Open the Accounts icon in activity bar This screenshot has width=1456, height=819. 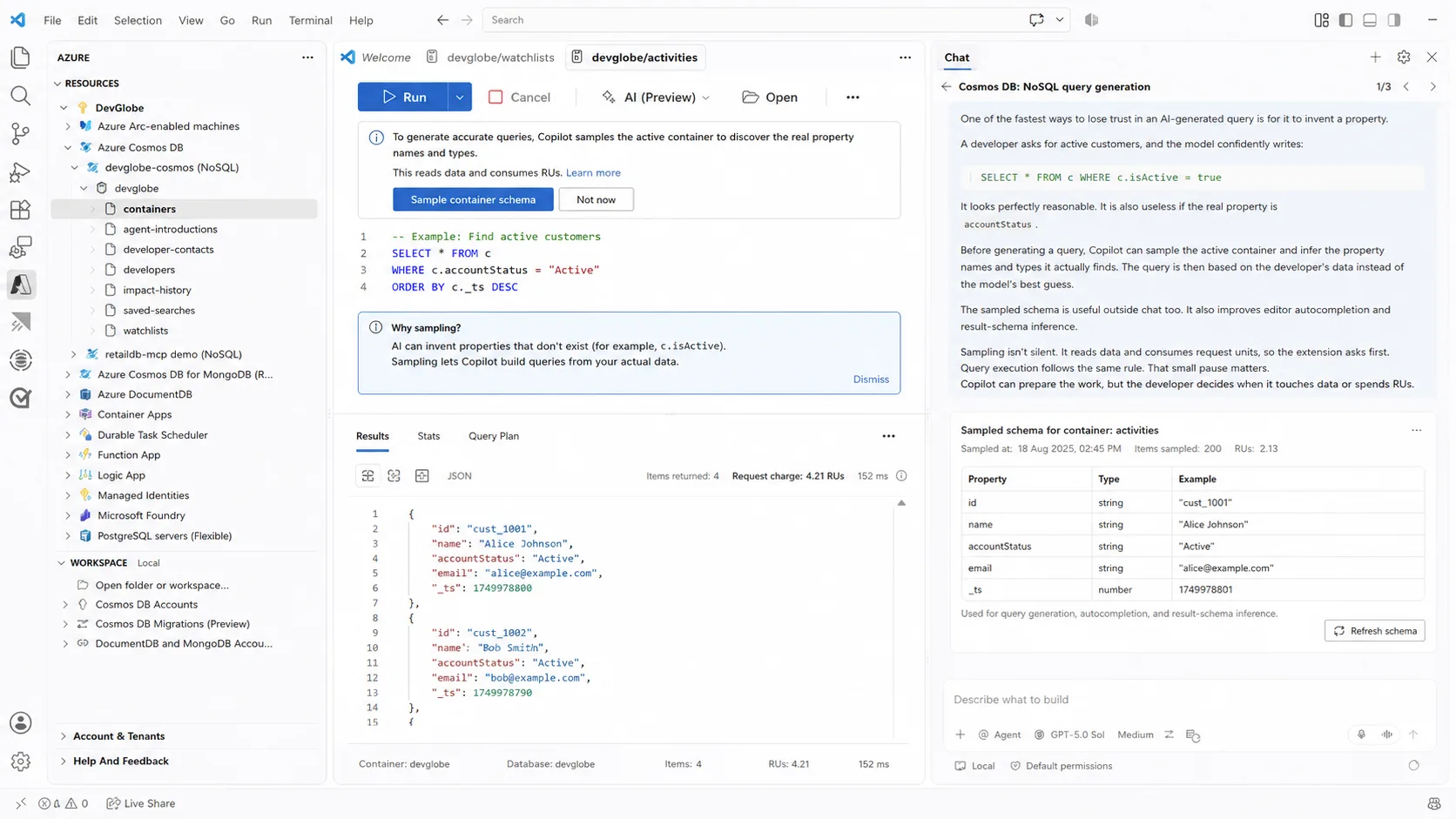(20, 723)
